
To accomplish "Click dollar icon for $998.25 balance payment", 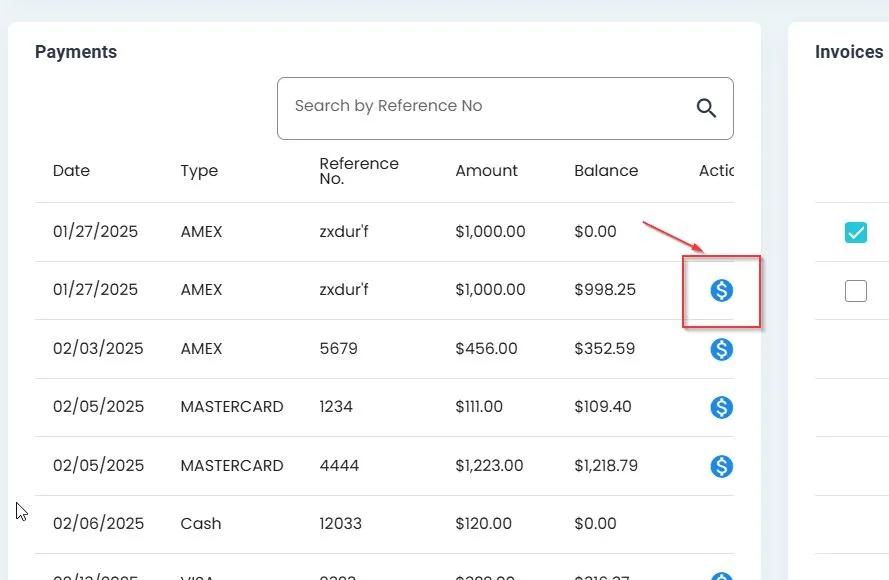I will click(721, 290).
